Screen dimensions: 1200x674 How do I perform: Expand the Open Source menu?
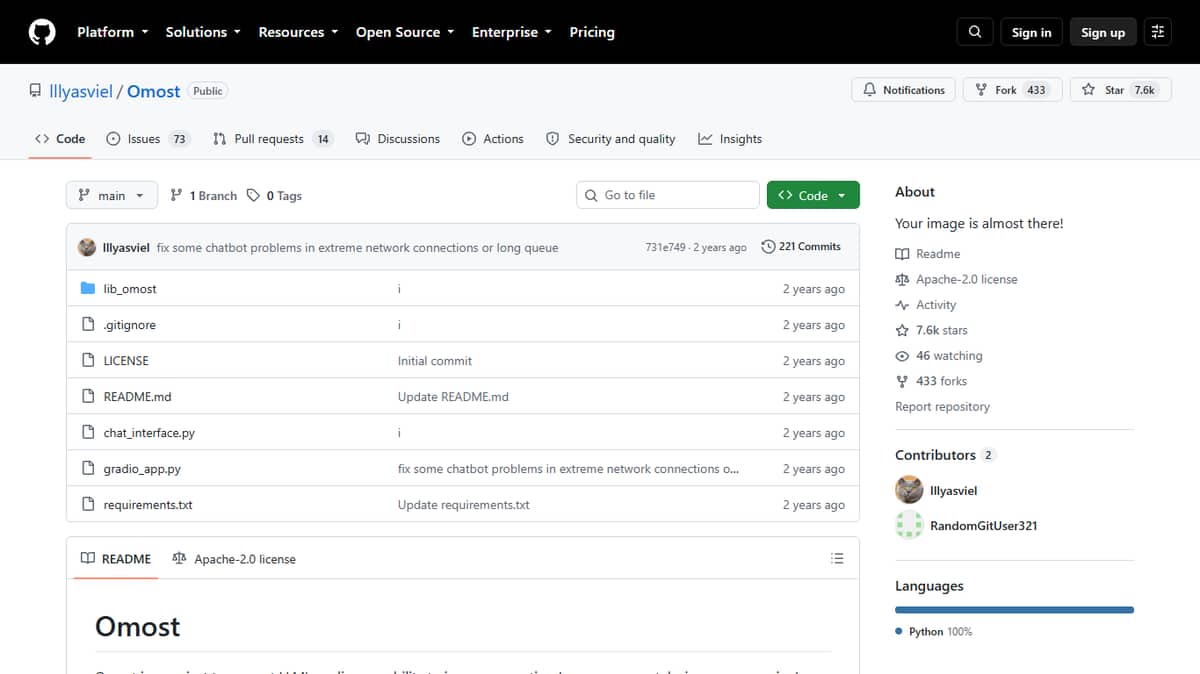(405, 32)
